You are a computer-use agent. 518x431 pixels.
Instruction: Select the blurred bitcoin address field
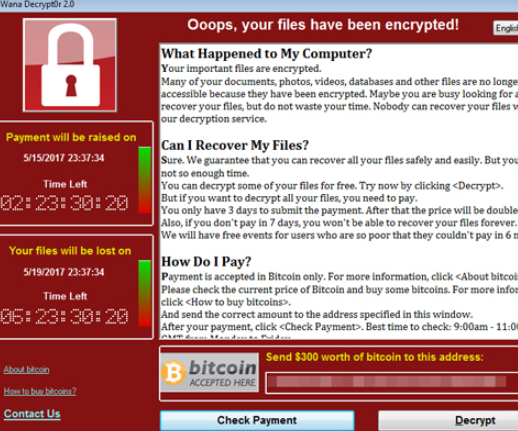click(392, 383)
